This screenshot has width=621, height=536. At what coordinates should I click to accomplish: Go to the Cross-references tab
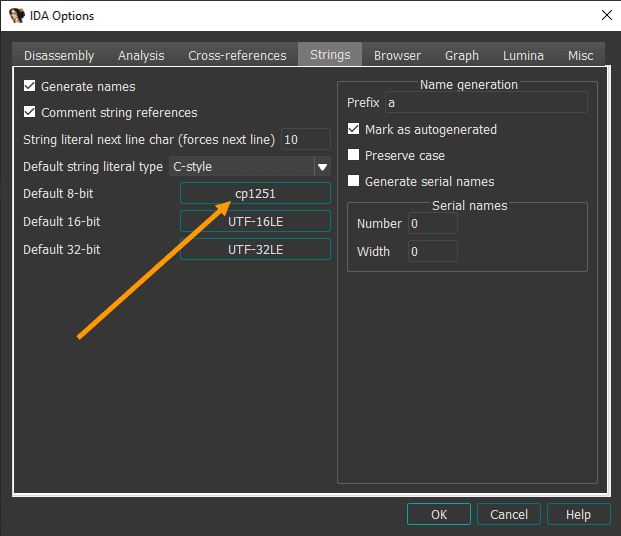click(x=237, y=56)
